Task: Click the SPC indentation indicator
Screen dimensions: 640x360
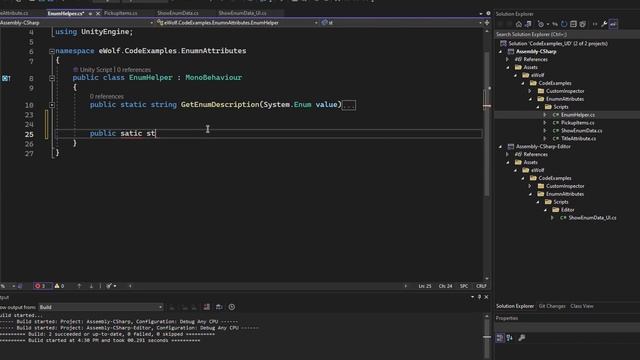Action: click(464, 286)
